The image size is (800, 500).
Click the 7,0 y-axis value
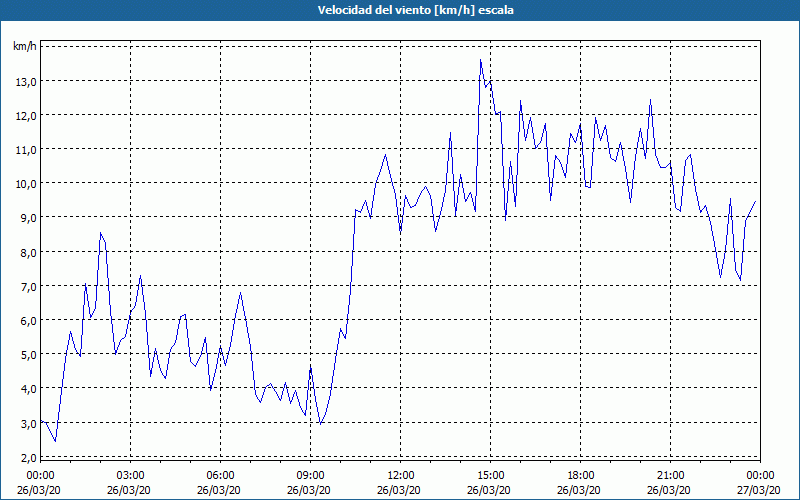[28, 286]
